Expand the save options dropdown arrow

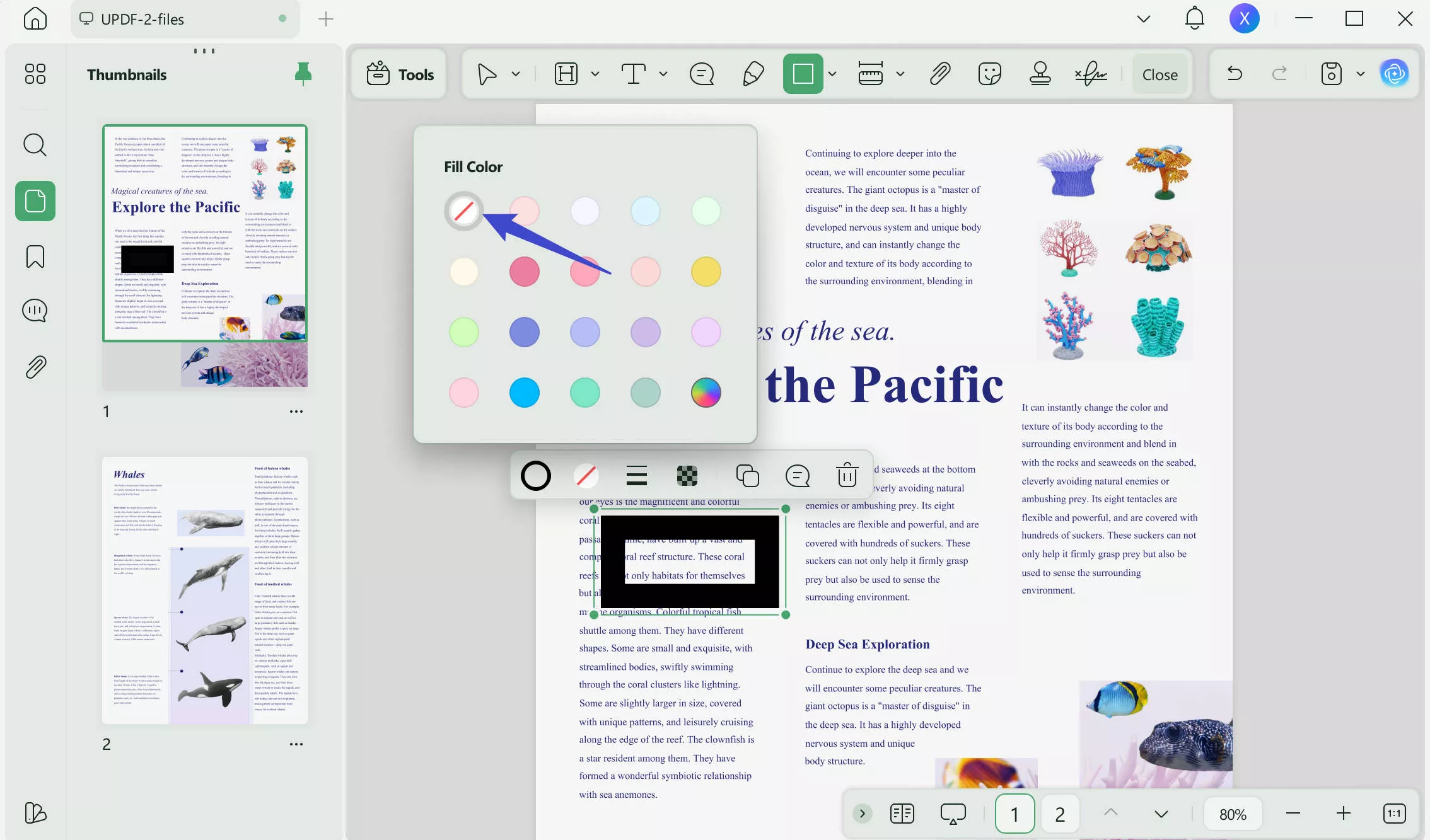click(1361, 74)
